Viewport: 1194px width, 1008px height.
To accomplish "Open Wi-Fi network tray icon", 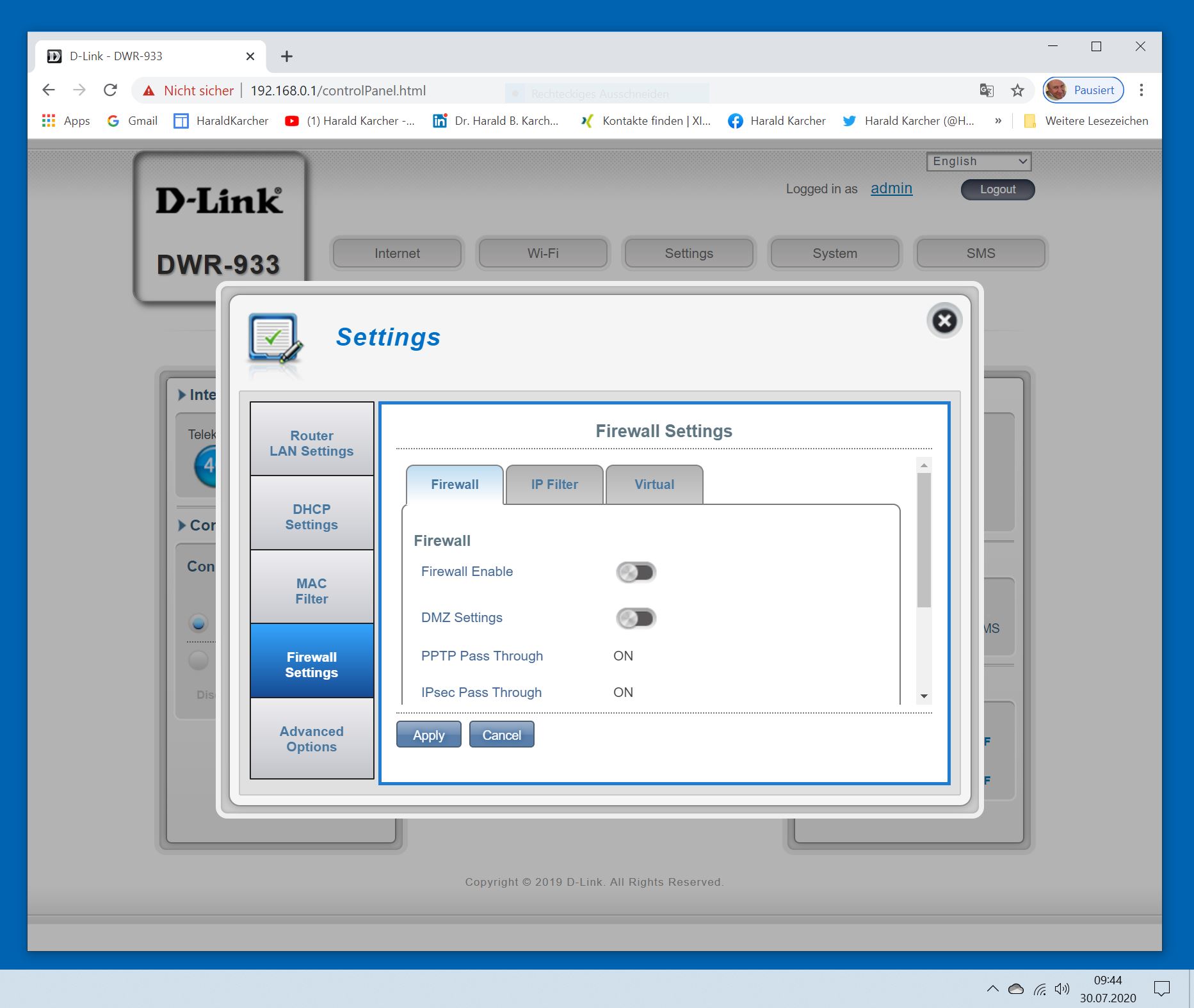I will 1040,989.
